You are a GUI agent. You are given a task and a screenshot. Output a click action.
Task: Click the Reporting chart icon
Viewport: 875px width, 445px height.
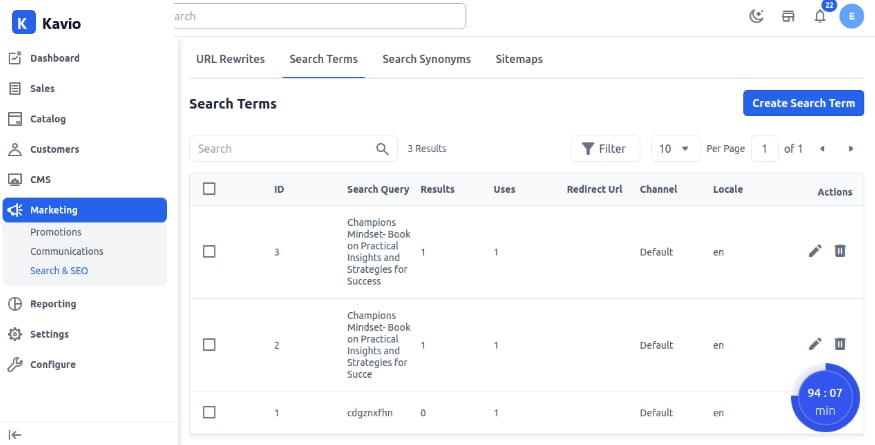click(x=15, y=304)
